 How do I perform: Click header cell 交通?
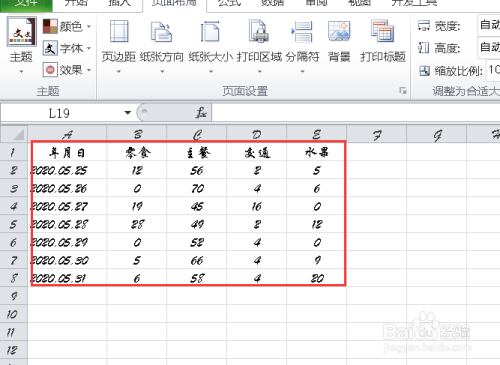pos(257,153)
